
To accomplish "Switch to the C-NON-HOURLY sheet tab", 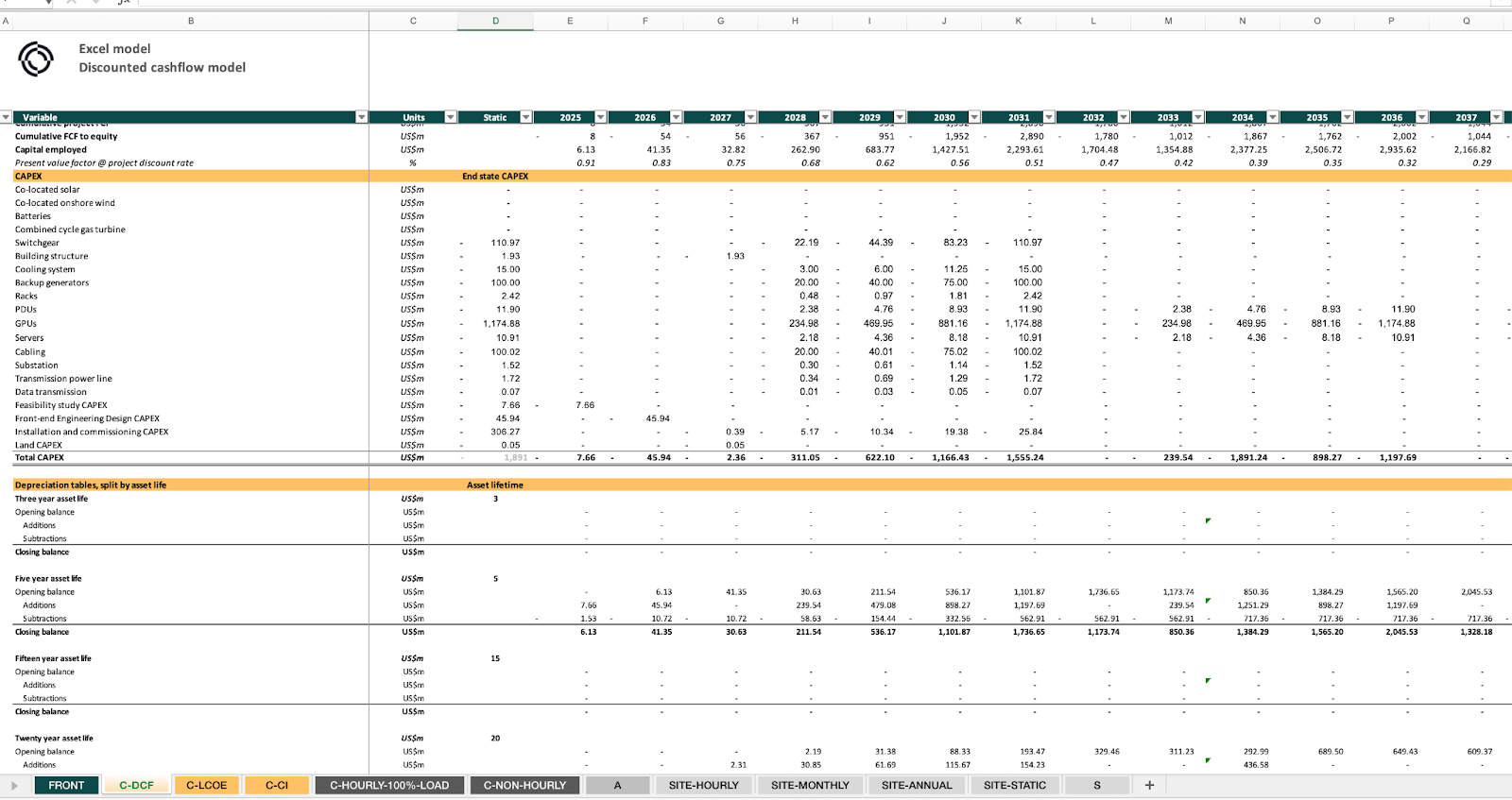I will click(x=524, y=785).
